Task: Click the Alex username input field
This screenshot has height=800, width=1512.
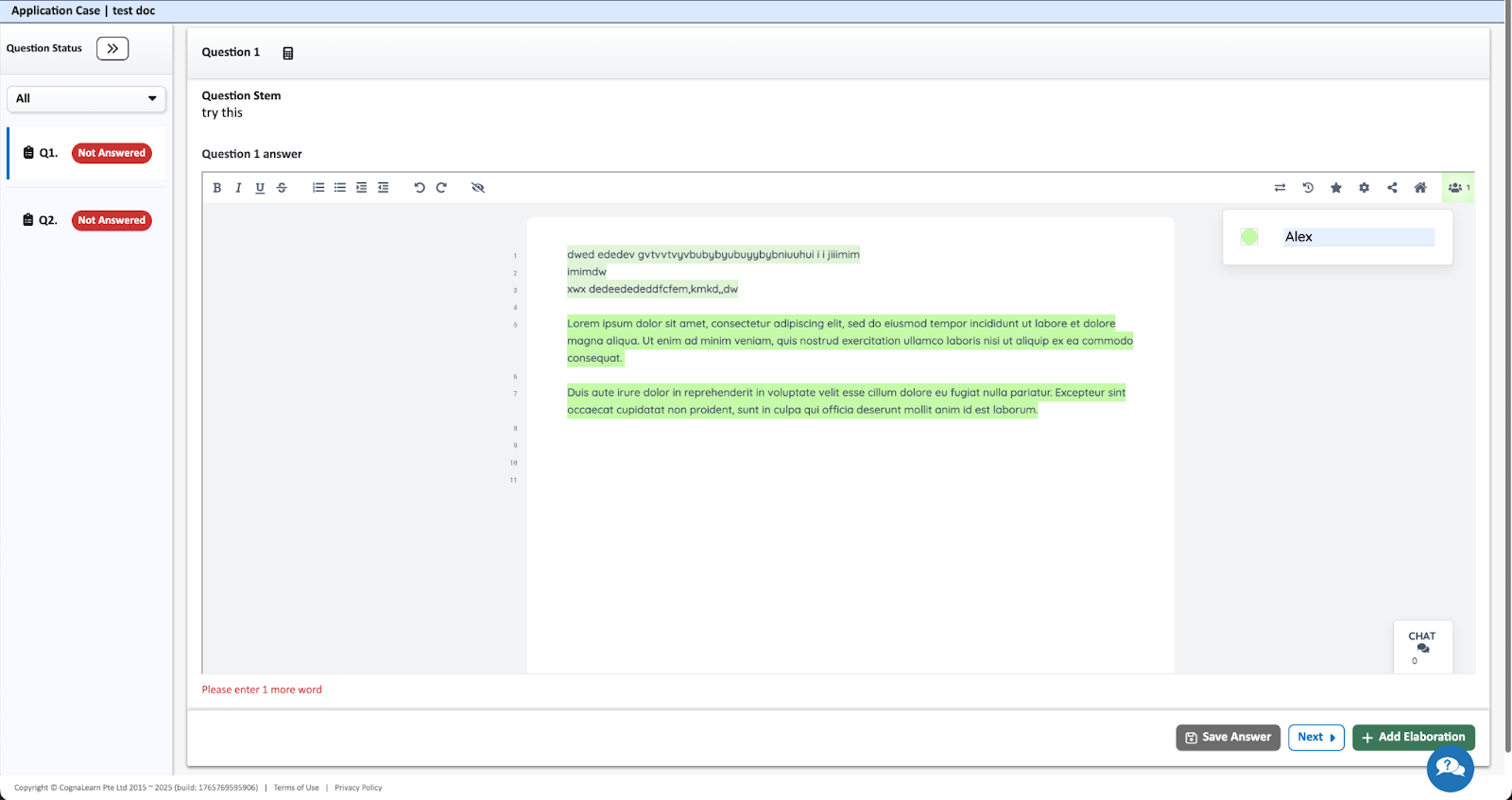Action: (x=1358, y=237)
